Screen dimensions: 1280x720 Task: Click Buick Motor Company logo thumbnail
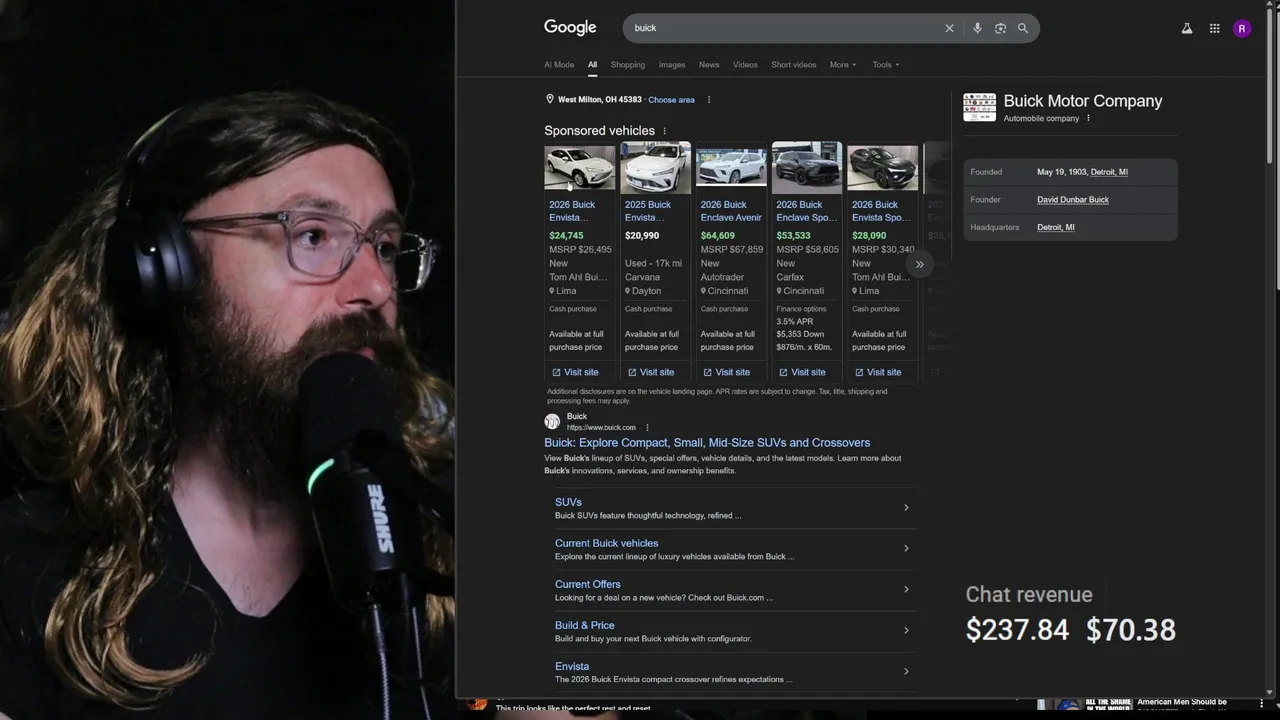(979, 107)
